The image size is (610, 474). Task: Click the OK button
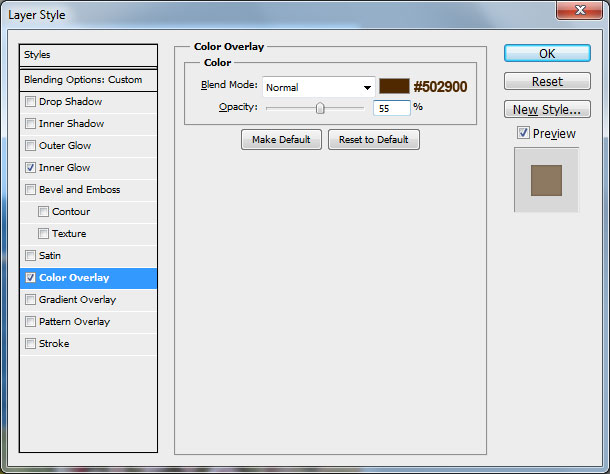547,53
